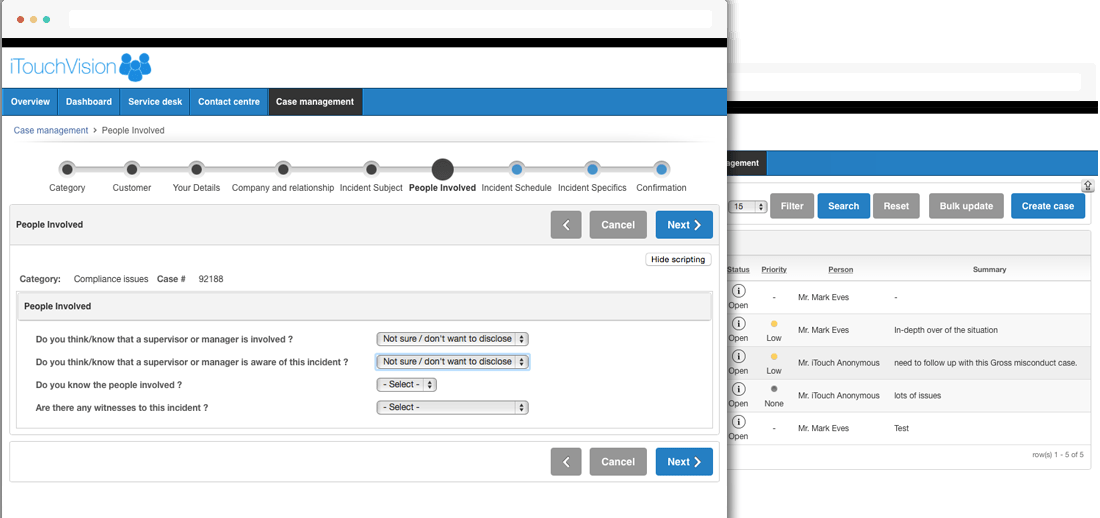Screen dimensions: 1100x518
Task: Click the Hide scripting button
Action: (x=678, y=260)
